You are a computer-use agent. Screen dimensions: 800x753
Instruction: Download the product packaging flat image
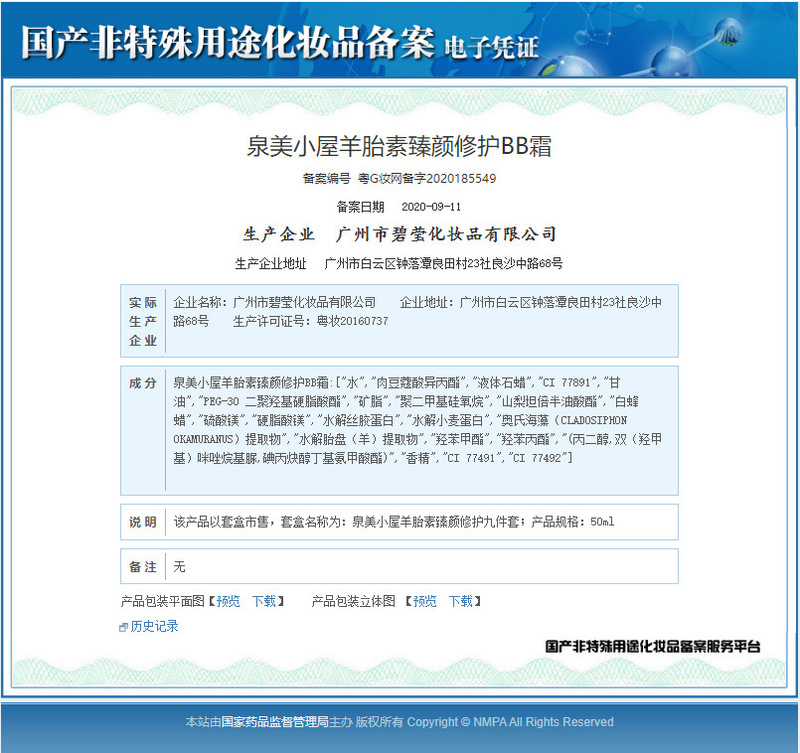(x=264, y=601)
